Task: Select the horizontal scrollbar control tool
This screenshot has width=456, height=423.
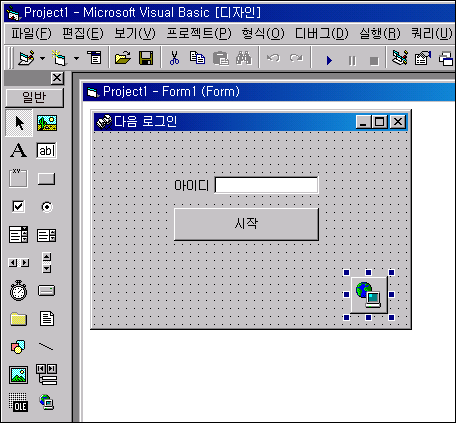Action: [x=19, y=263]
